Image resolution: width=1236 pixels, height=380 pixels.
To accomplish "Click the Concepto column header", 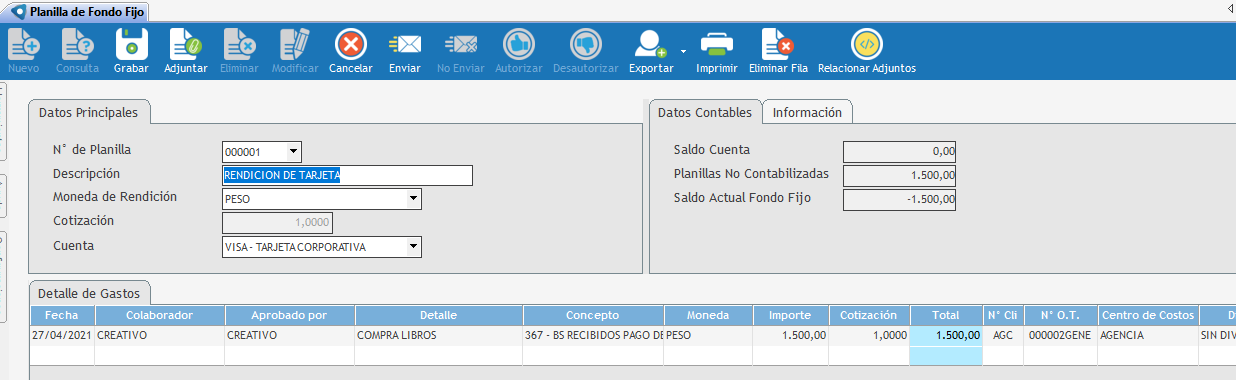I will click(x=593, y=315).
